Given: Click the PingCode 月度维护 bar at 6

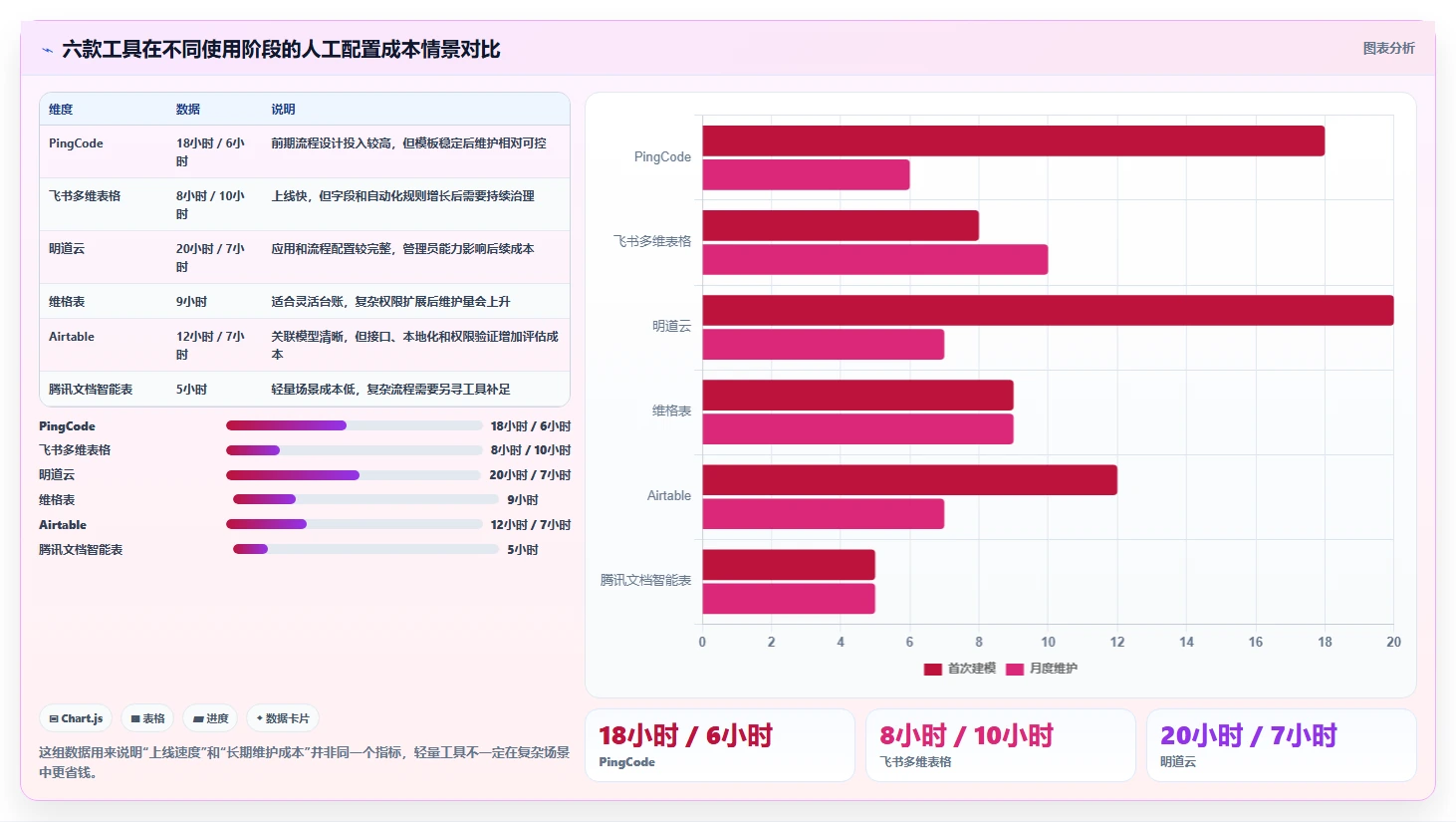Looking at the screenshot, I should tap(806, 174).
